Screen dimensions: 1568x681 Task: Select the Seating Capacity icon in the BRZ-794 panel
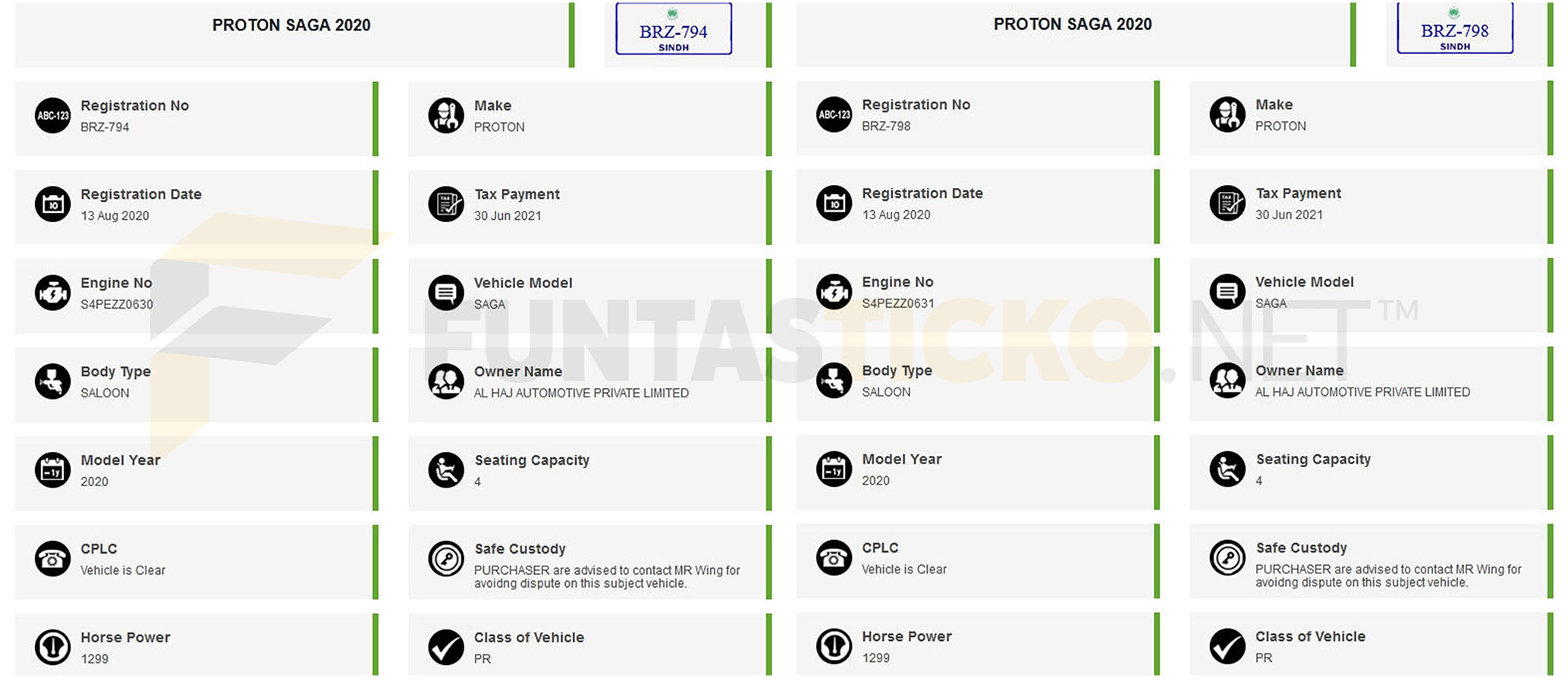[446, 470]
